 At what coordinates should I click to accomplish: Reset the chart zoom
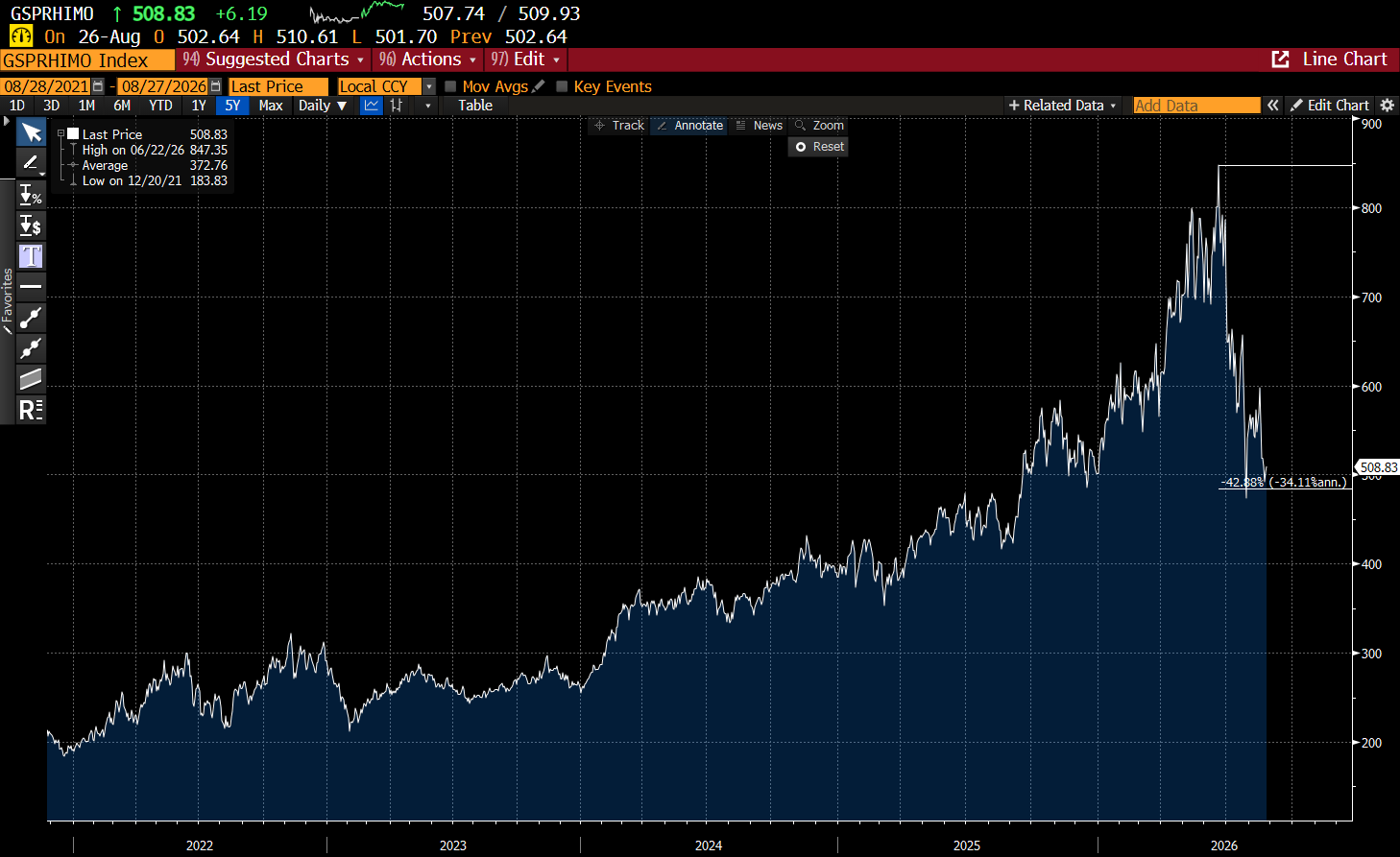(819, 147)
